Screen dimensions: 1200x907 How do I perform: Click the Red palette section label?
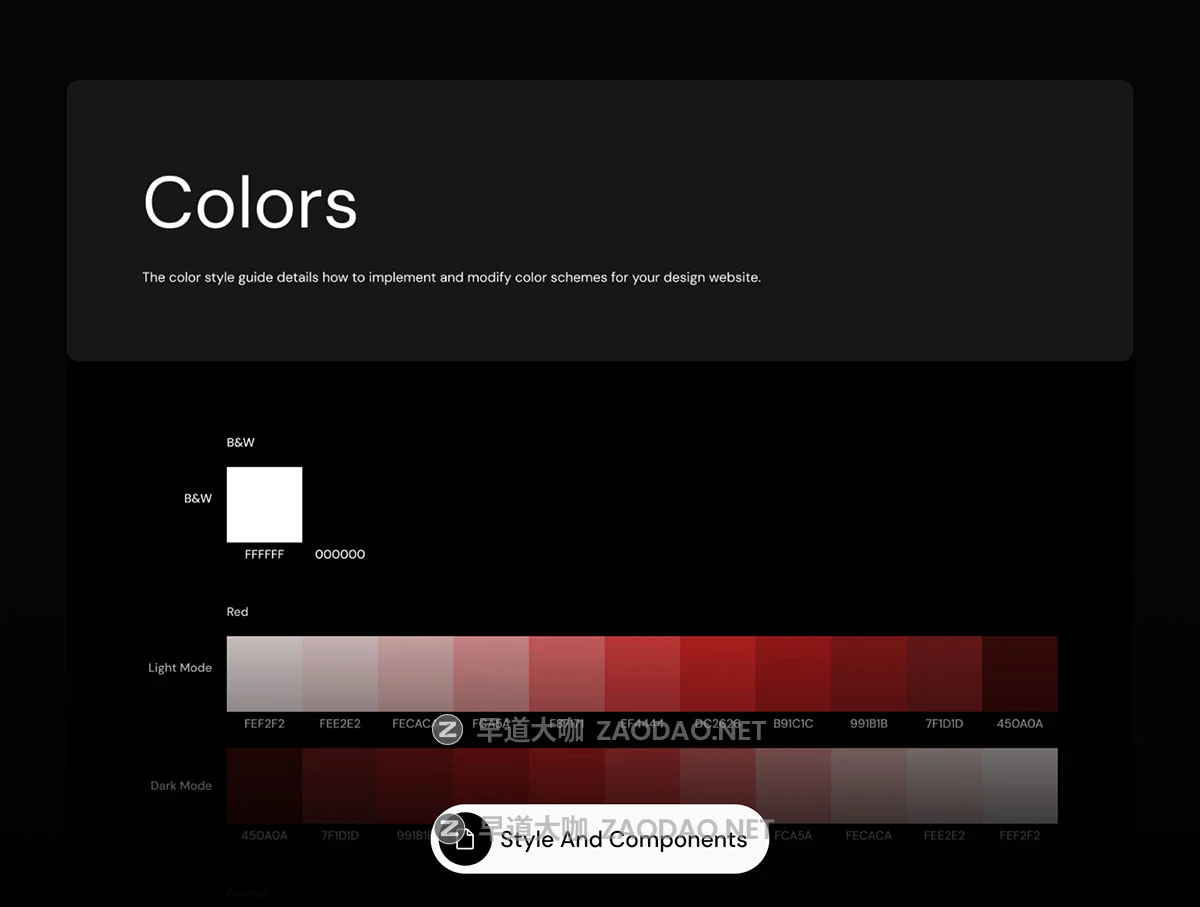237,612
